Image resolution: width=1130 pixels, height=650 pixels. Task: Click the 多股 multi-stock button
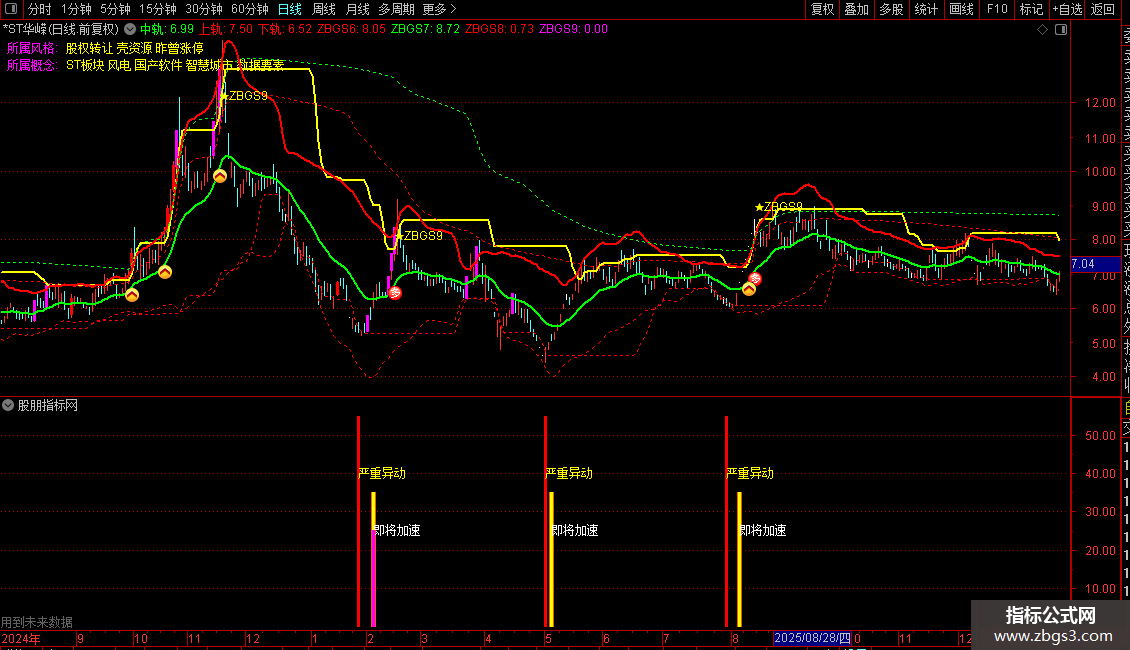891,9
